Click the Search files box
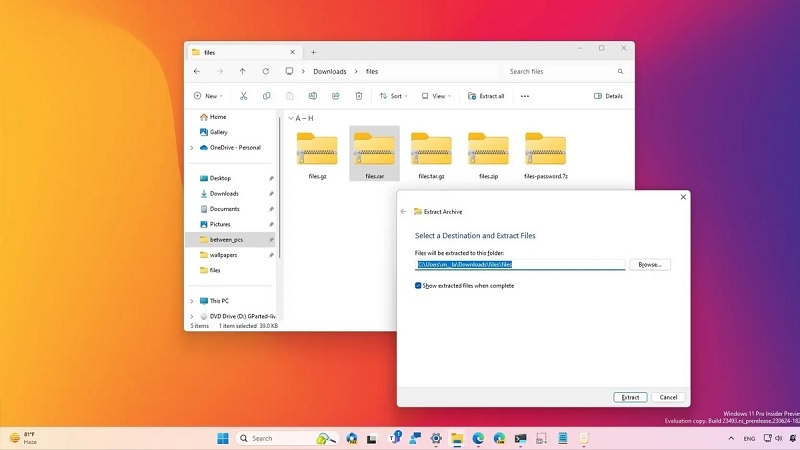The width and height of the screenshot is (800, 450). tap(566, 71)
